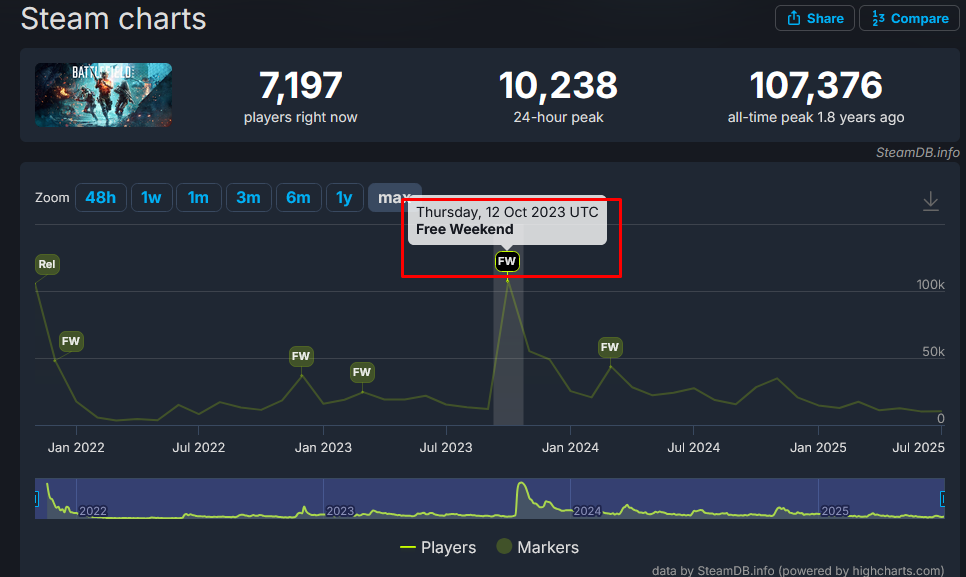Click the Battlefield game thumbnail
This screenshot has height=577, width=966.
104,95
